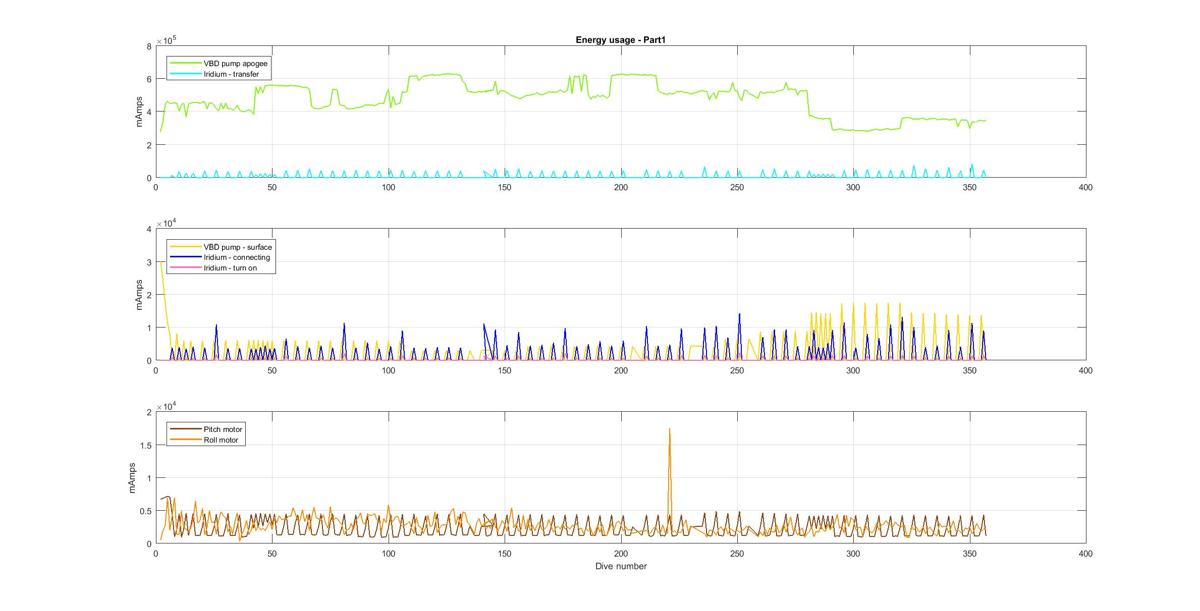Click the top plot's 'mAmps' y-axis label

138,112
